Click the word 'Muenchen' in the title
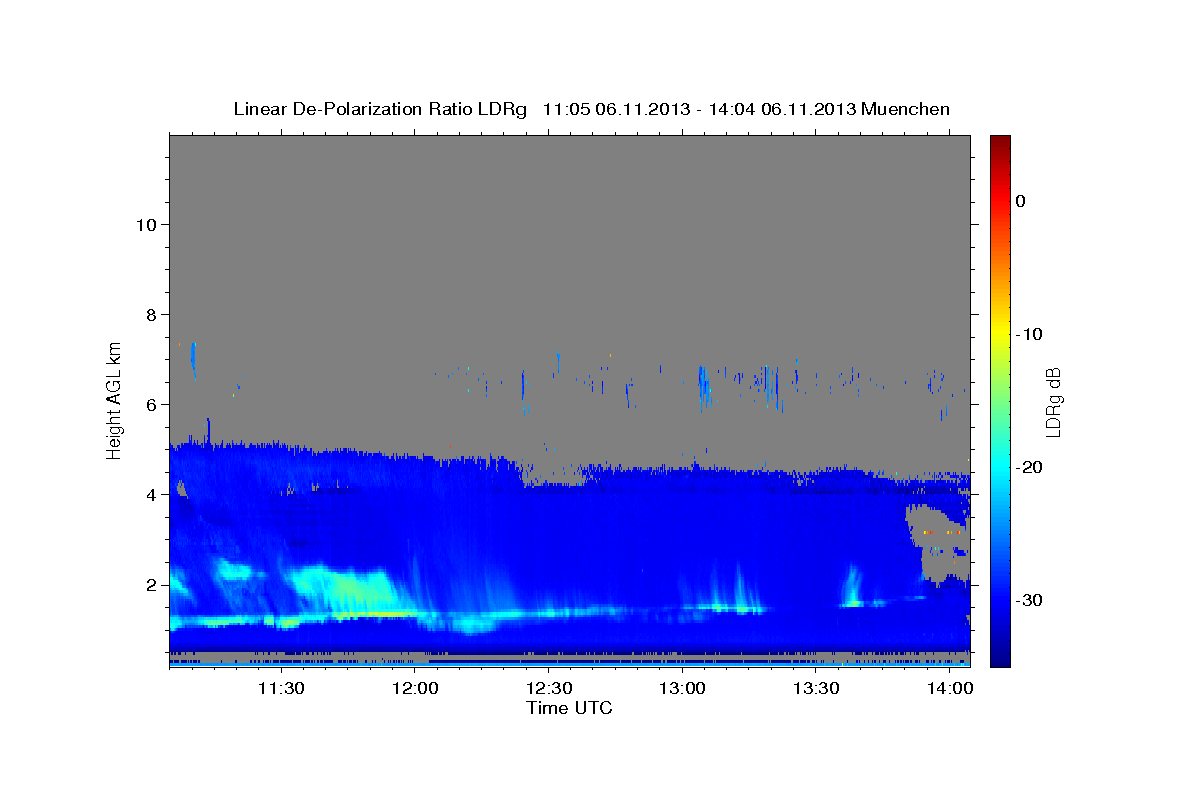 coord(906,109)
